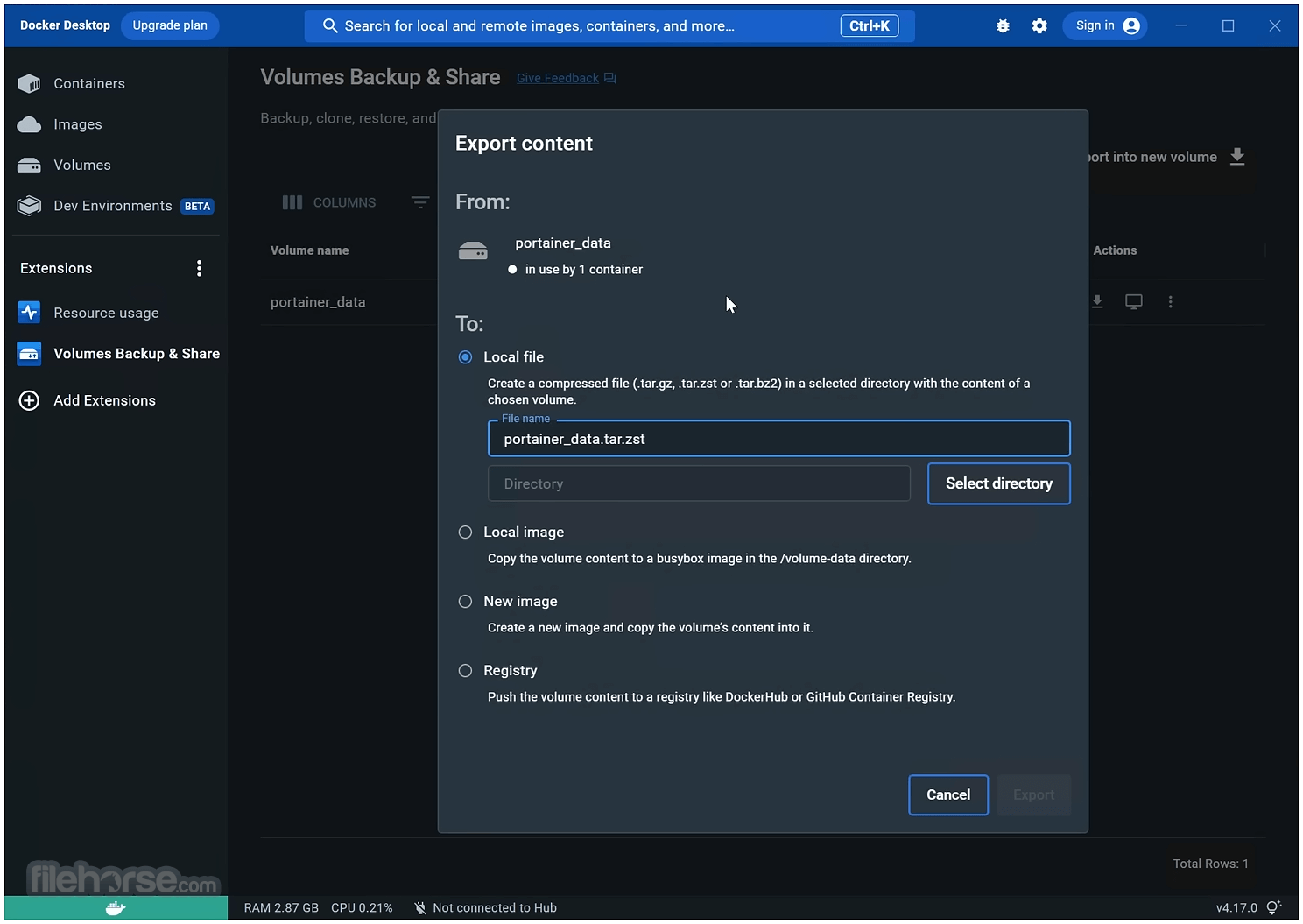Viewport: 1303px width, 924px height.
Task: Click the Add Extensions plus icon
Action: coord(29,400)
